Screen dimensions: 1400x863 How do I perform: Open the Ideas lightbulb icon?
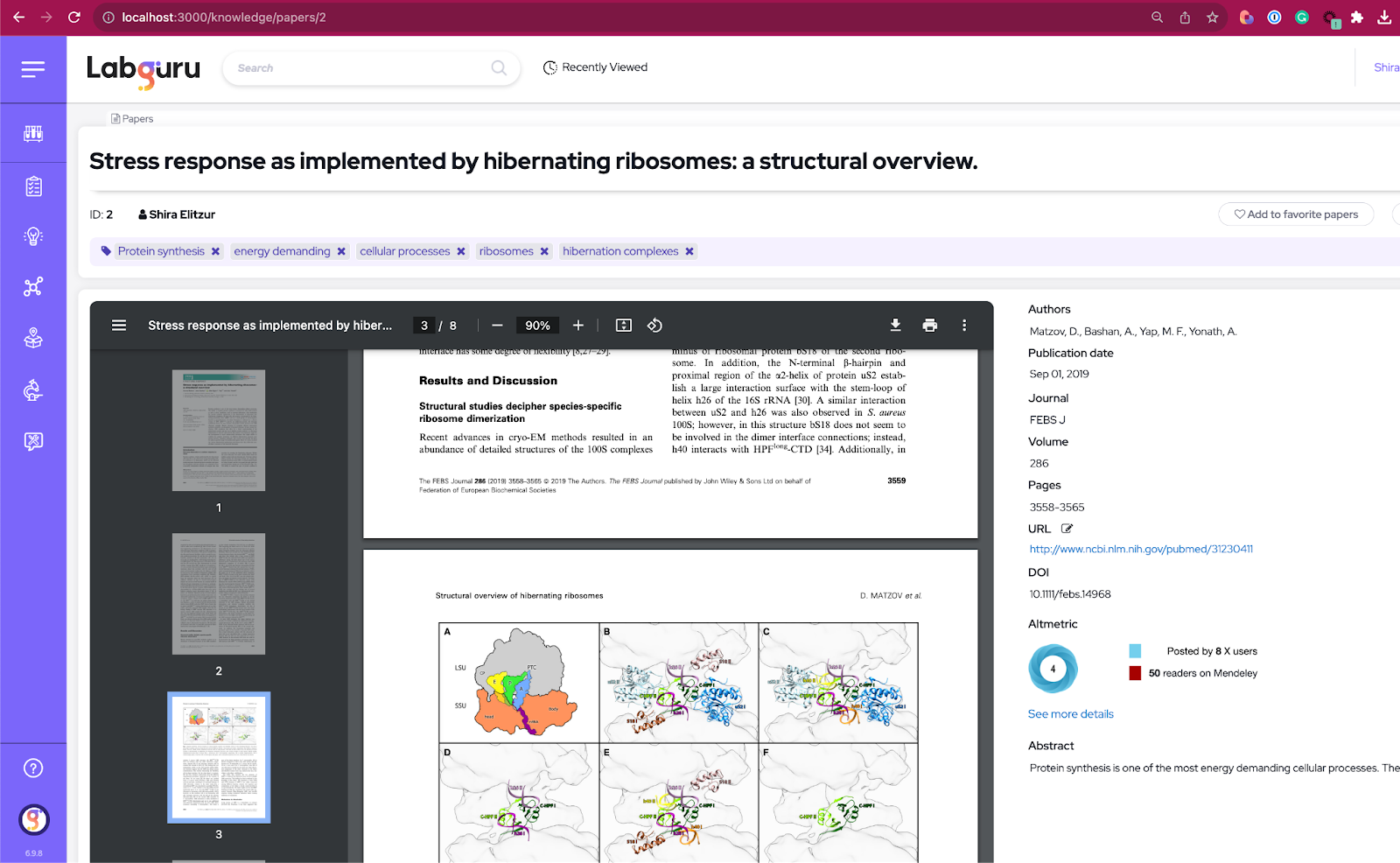33,235
